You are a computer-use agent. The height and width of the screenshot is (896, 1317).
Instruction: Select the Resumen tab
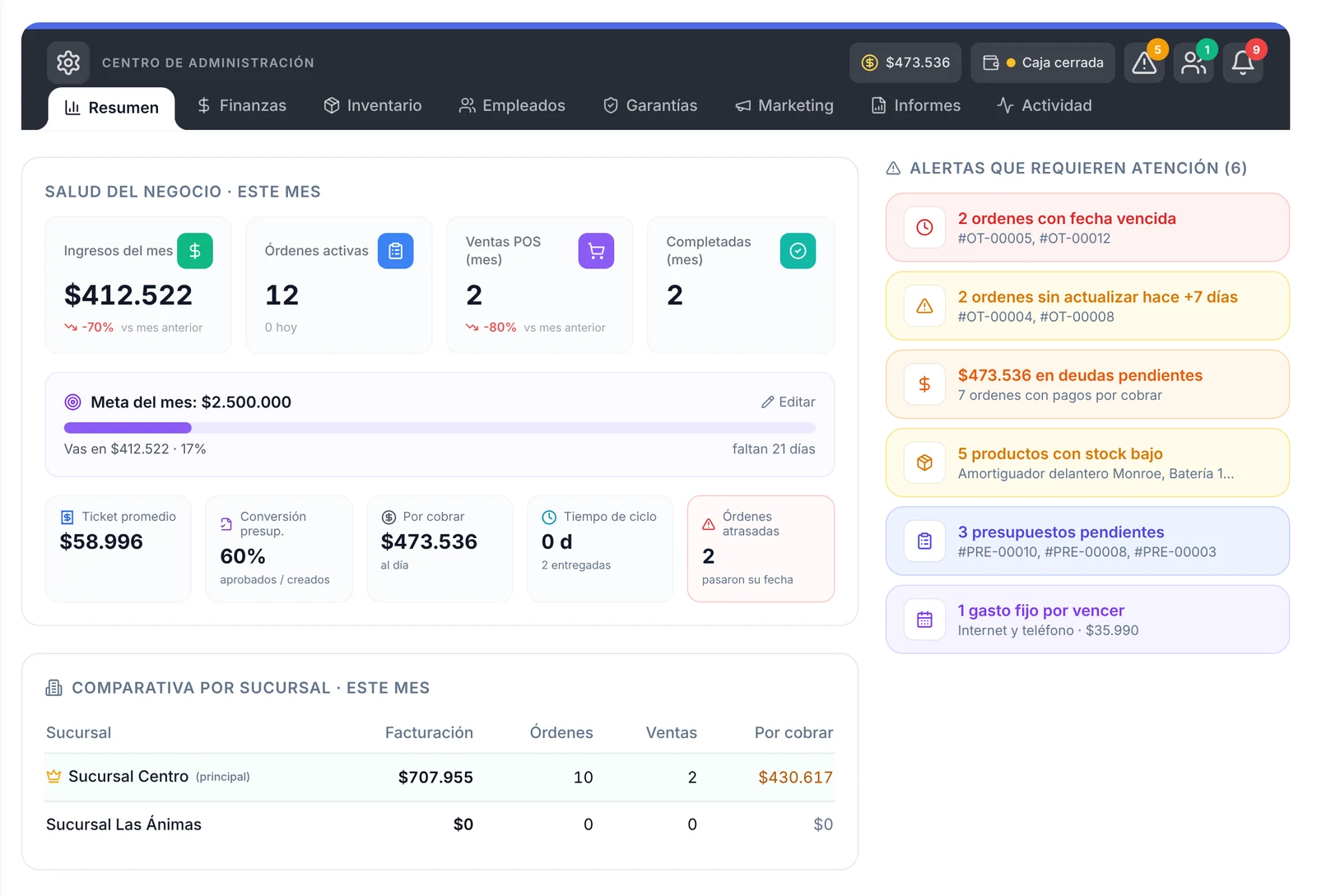pos(112,108)
